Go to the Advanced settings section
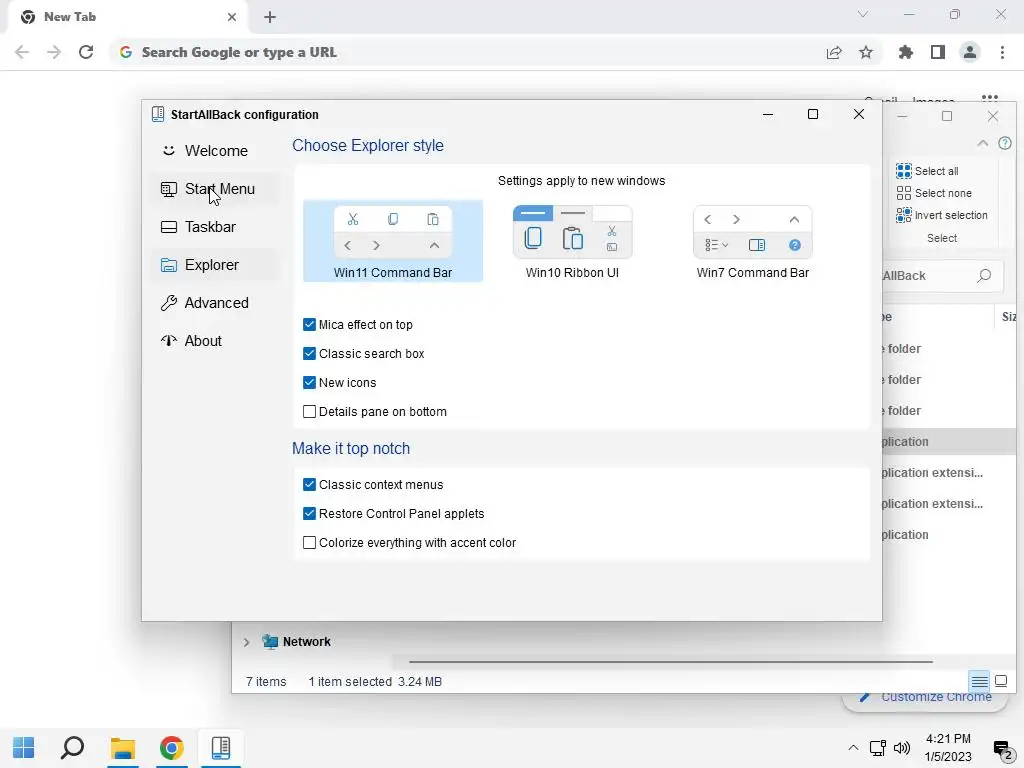Screen dimensions: 1024x768 [216, 302]
